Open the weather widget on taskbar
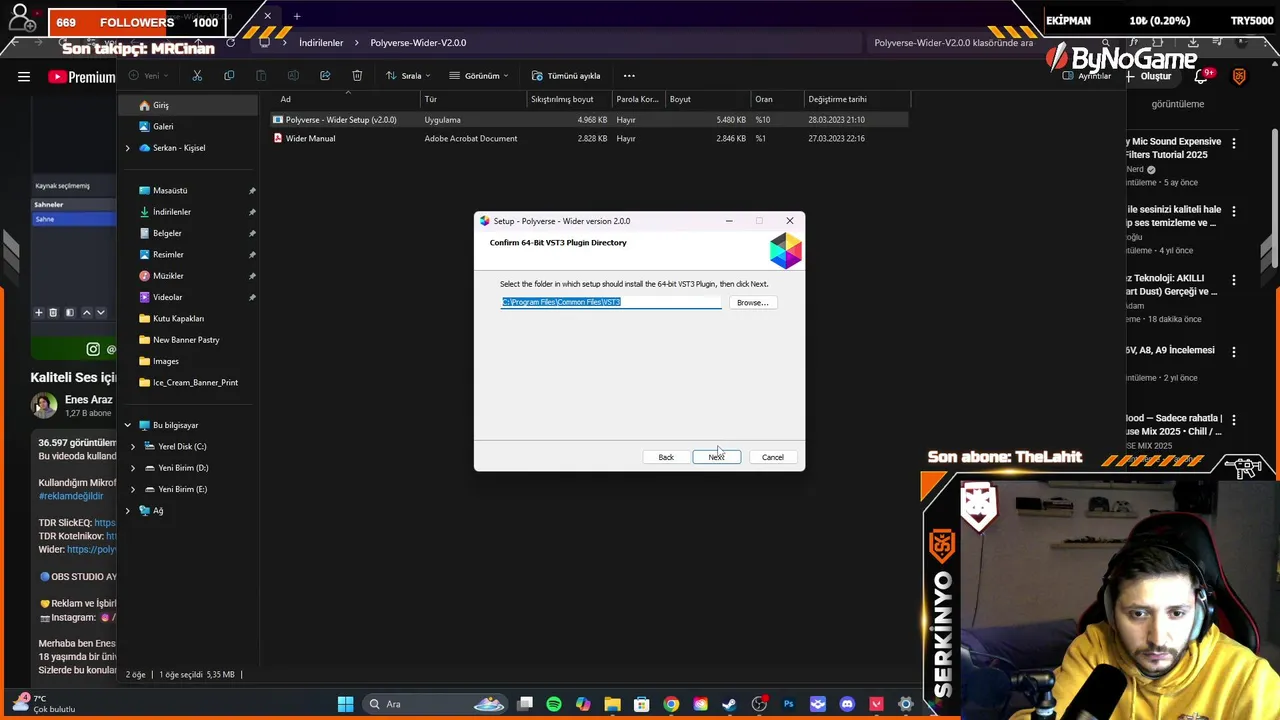The height and width of the screenshot is (720, 1280). coord(44,704)
